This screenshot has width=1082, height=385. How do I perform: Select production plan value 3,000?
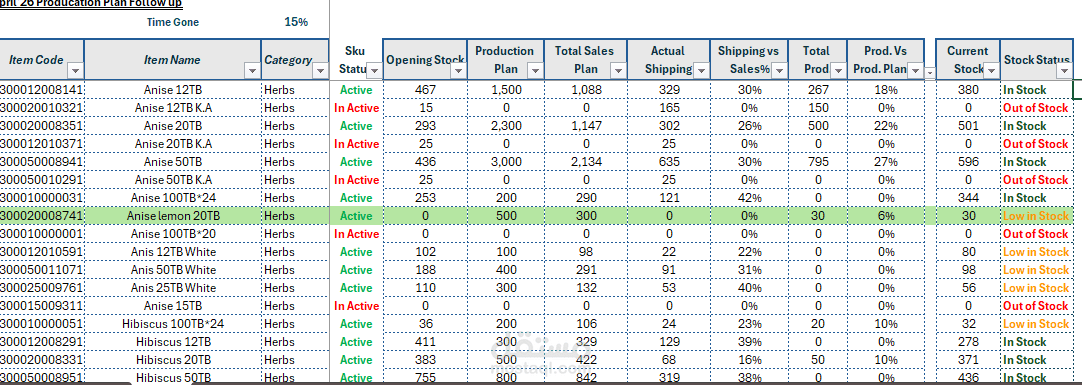point(506,161)
